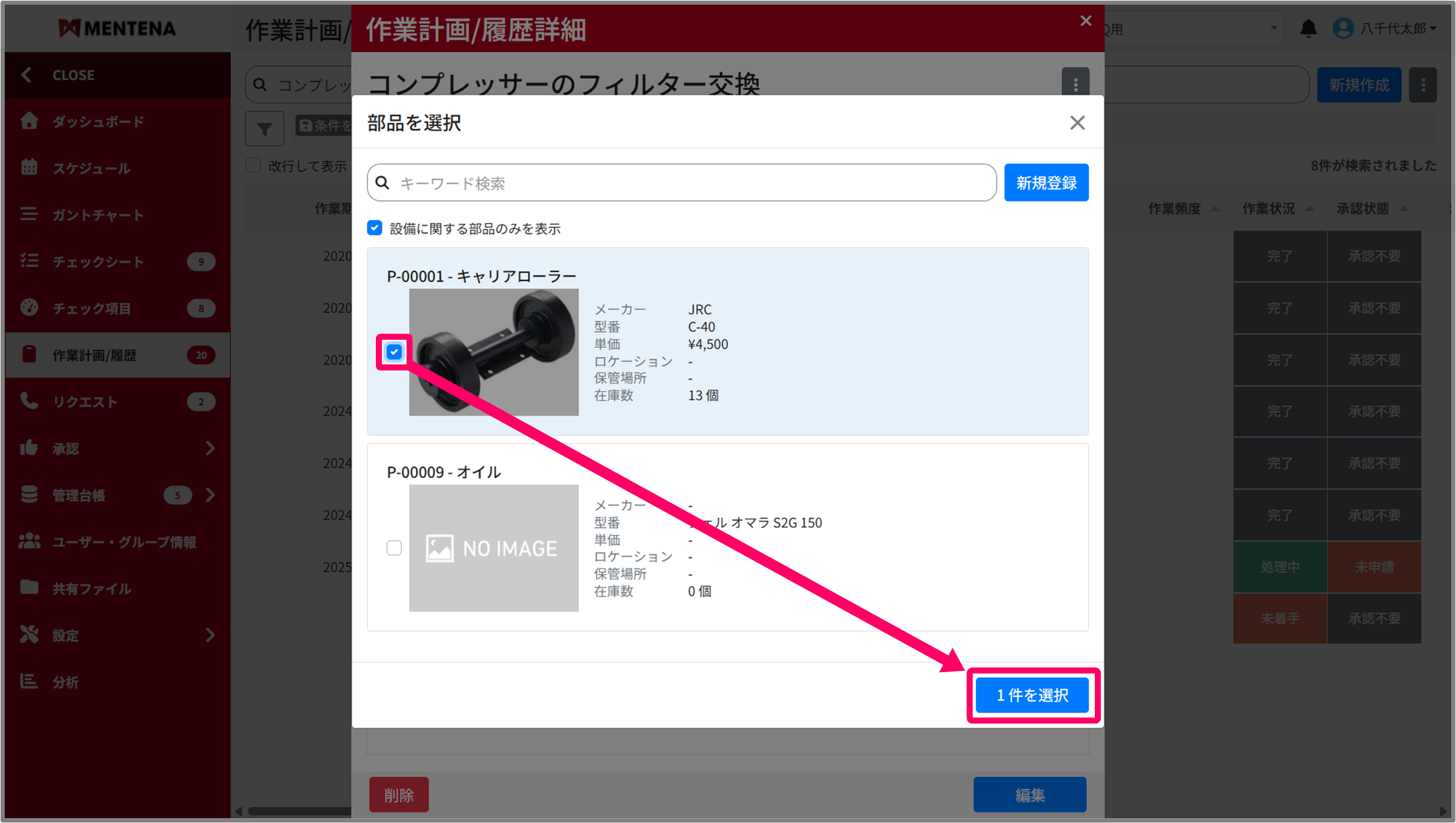Open ユーザー・グループ情報 menu item
This screenshot has height=823, width=1456.
(124, 542)
